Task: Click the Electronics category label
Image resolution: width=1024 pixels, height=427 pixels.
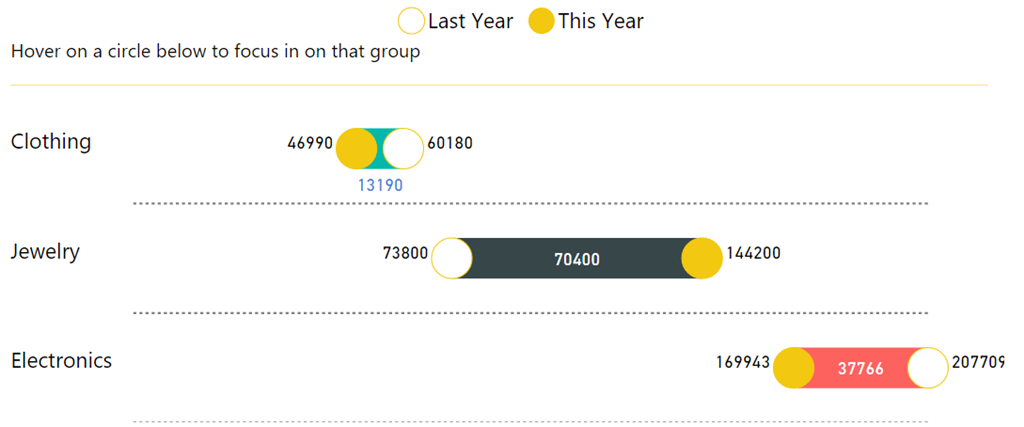Action: [61, 360]
